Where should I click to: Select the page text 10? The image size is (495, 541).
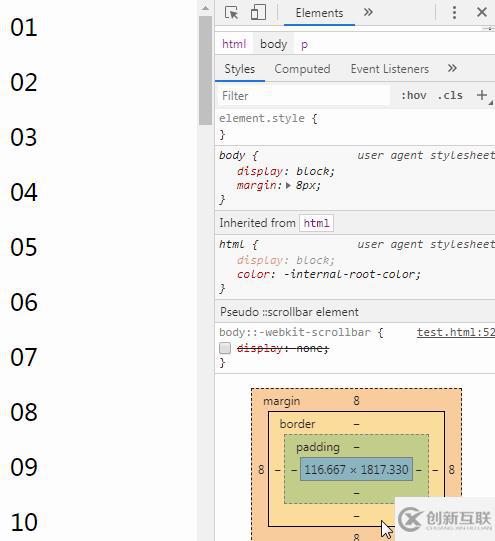click(x=24, y=522)
